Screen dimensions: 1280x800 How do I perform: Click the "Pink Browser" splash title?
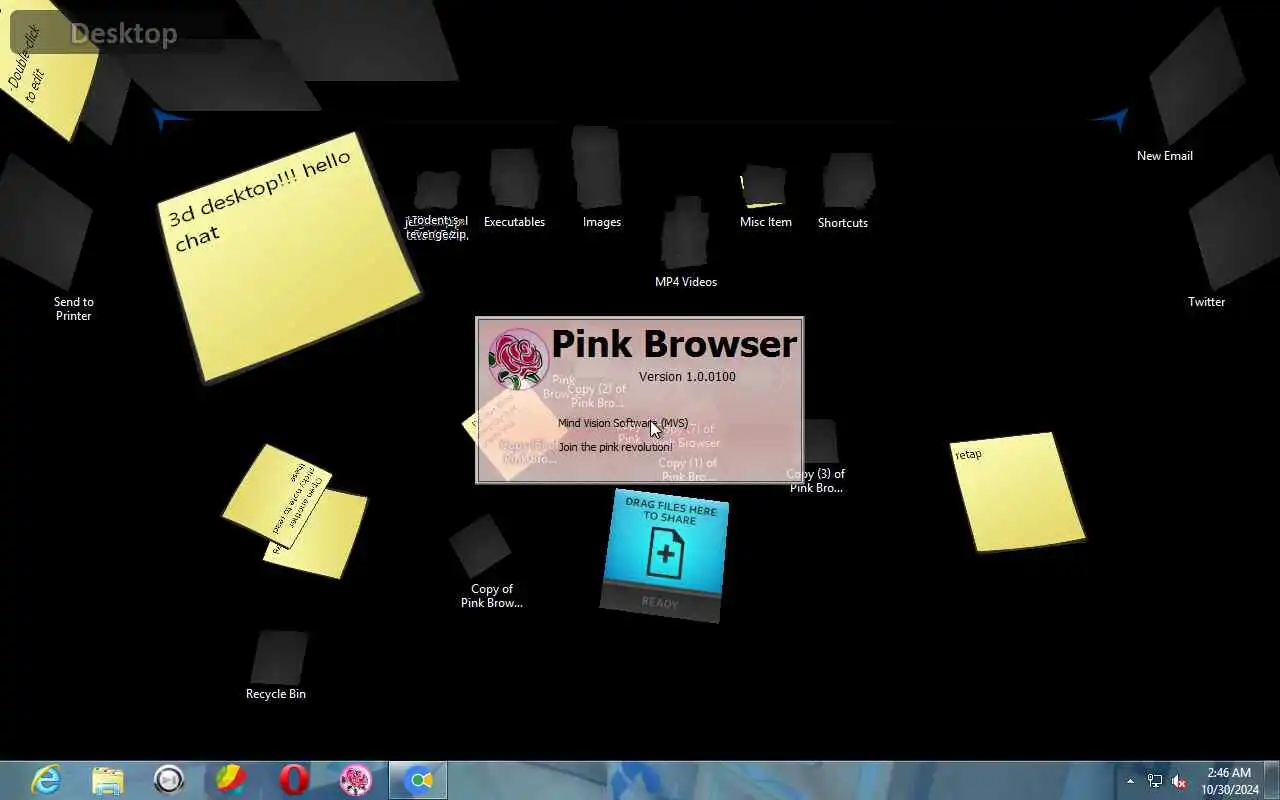674,344
